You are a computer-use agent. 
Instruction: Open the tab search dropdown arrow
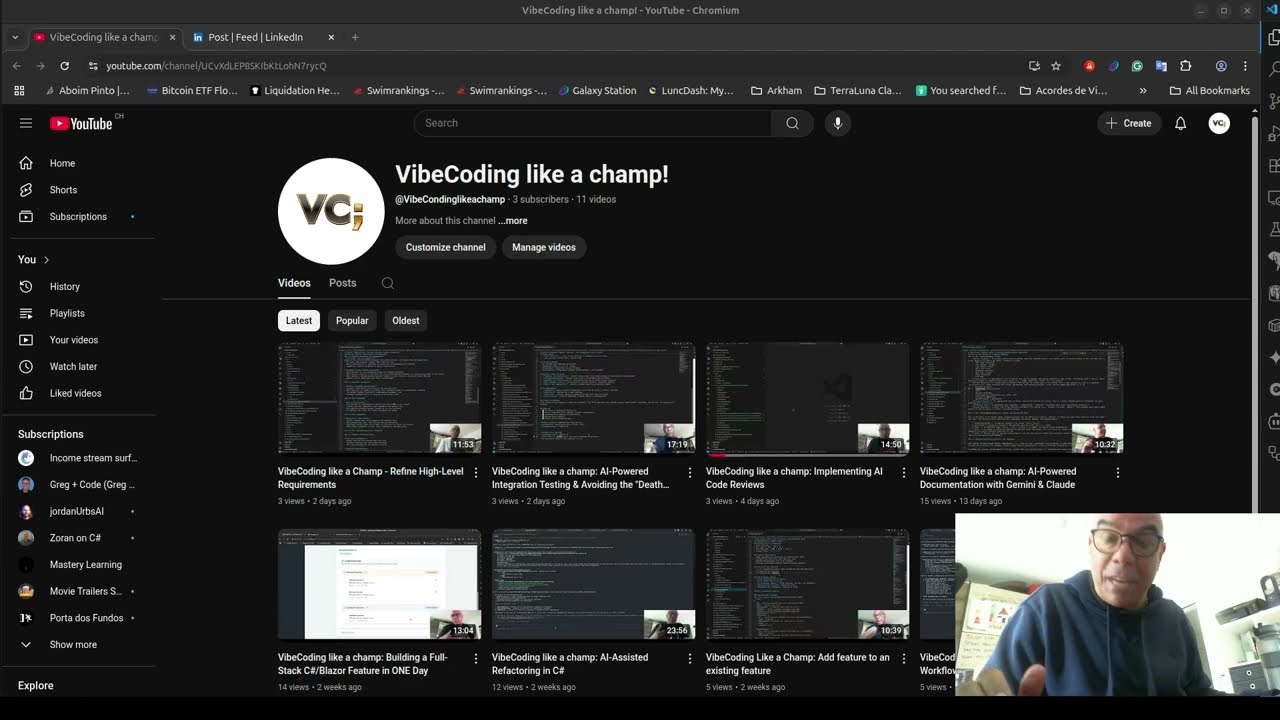(15, 37)
